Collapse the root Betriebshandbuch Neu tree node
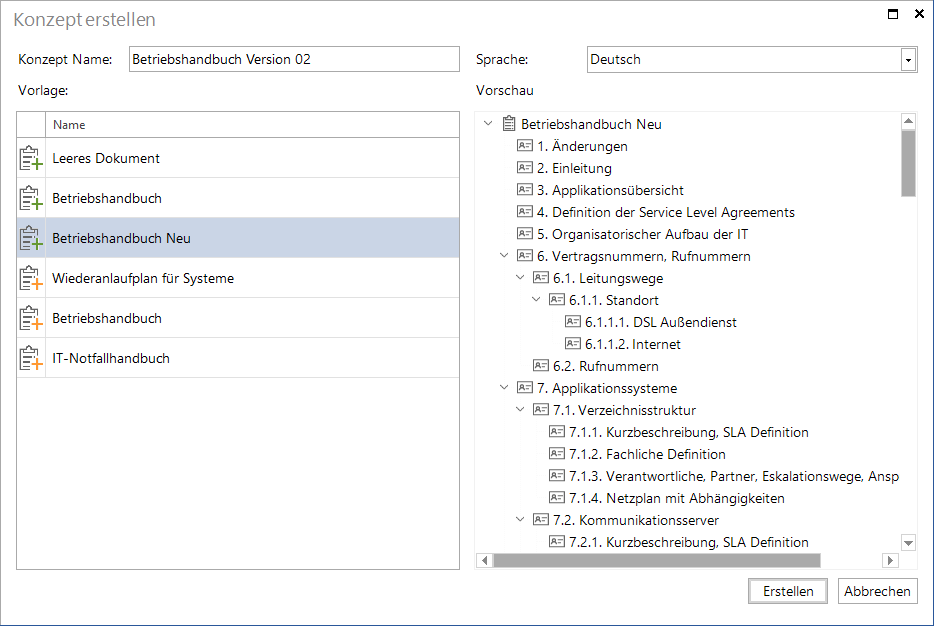 click(488, 123)
